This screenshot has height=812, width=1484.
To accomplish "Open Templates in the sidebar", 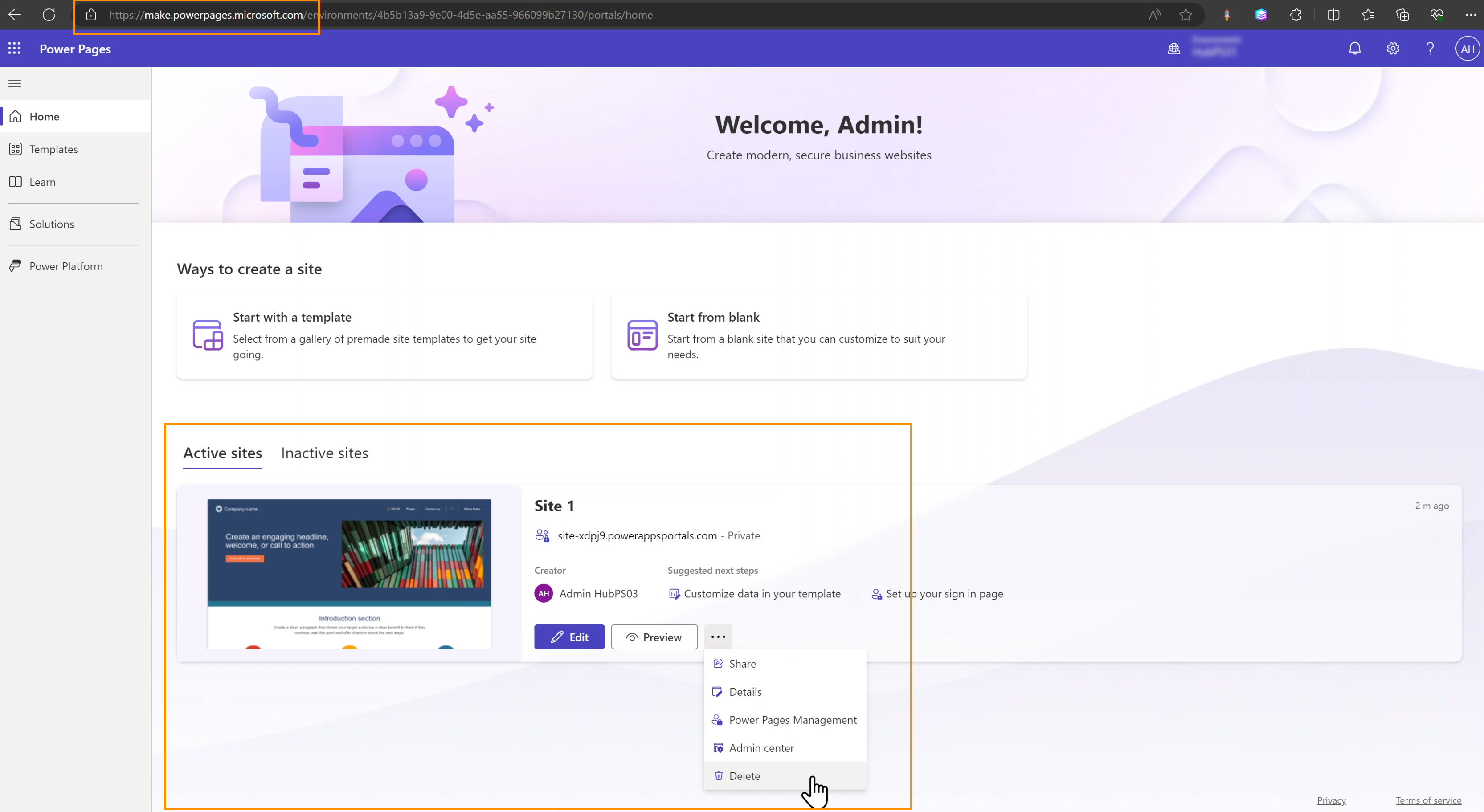I will [53, 149].
